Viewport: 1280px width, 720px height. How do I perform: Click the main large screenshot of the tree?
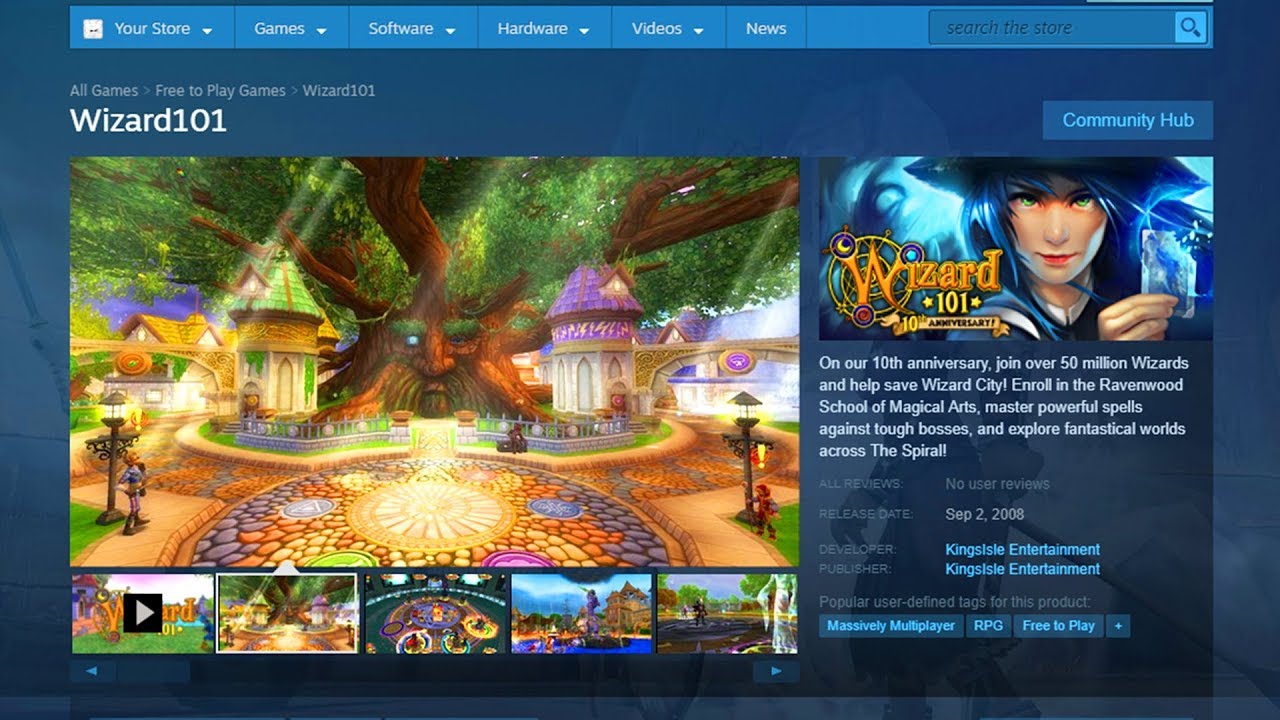click(x=434, y=362)
